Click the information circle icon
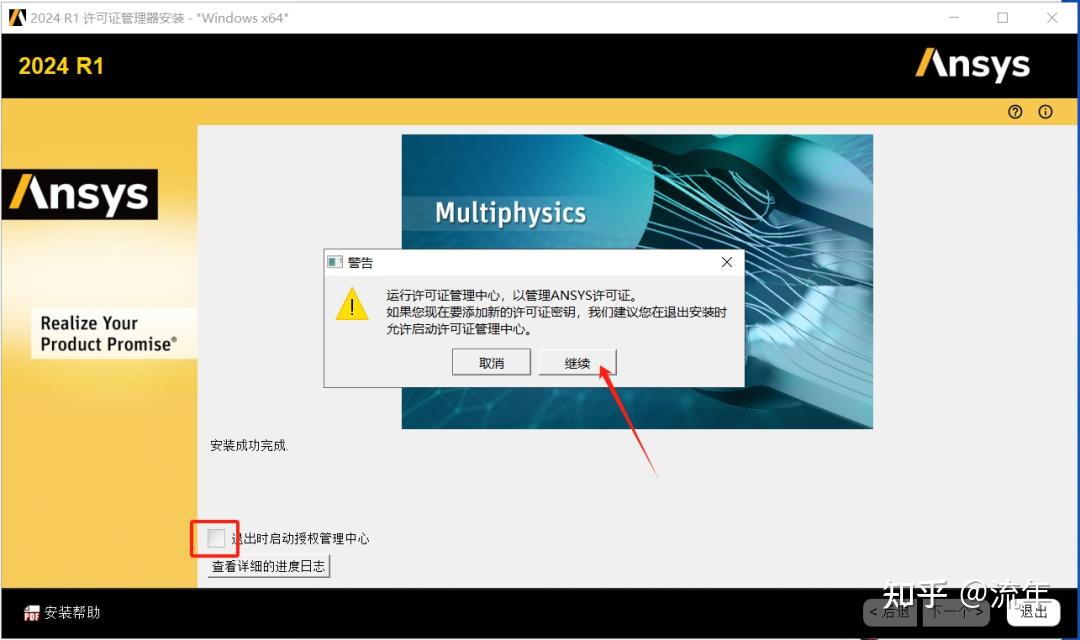This screenshot has width=1080, height=640. [1047, 112]
